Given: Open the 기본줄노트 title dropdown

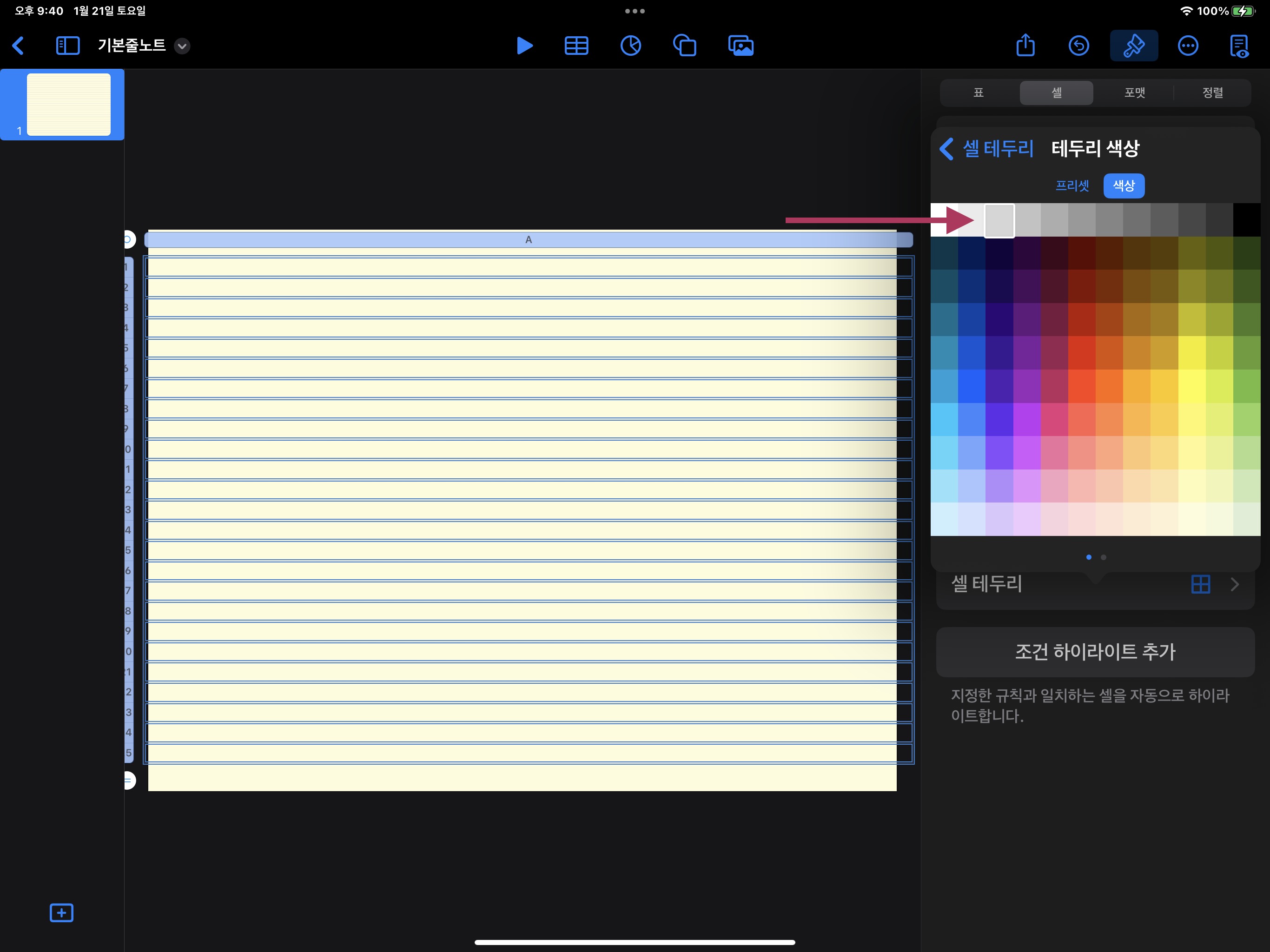Looking at the screenshot, I should tap(182, 46).
